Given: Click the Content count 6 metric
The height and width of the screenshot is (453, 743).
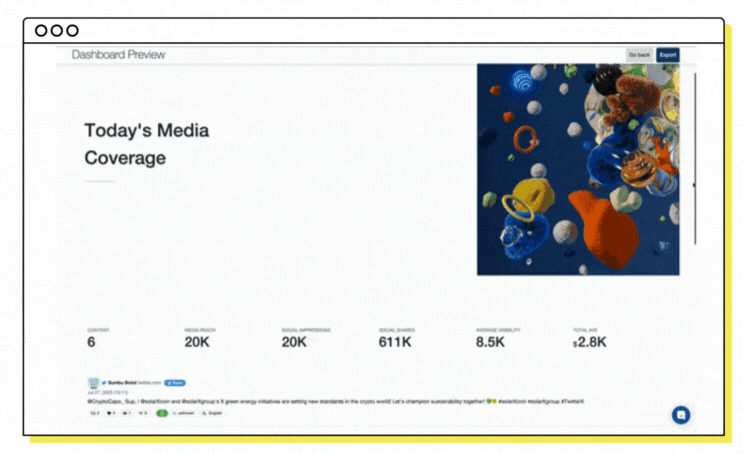Looking at the screenshot, I should tap(91, 341).
